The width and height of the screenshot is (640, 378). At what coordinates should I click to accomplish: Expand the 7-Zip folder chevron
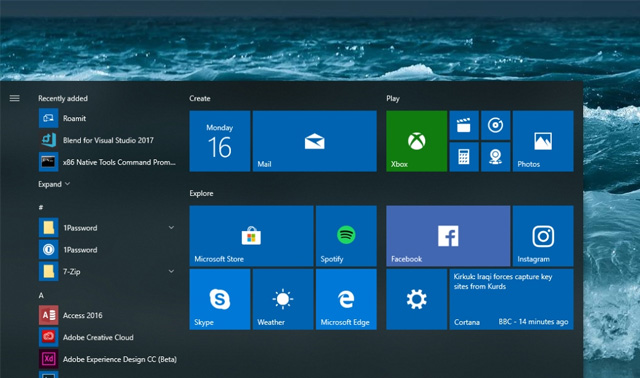coord(171,271)
